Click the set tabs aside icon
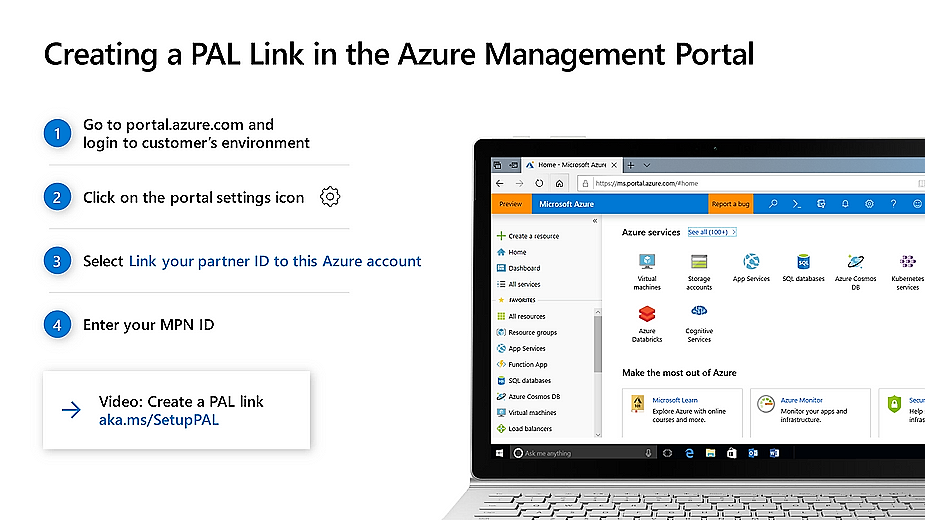This screenshot has height=520, width=925. 514,165
